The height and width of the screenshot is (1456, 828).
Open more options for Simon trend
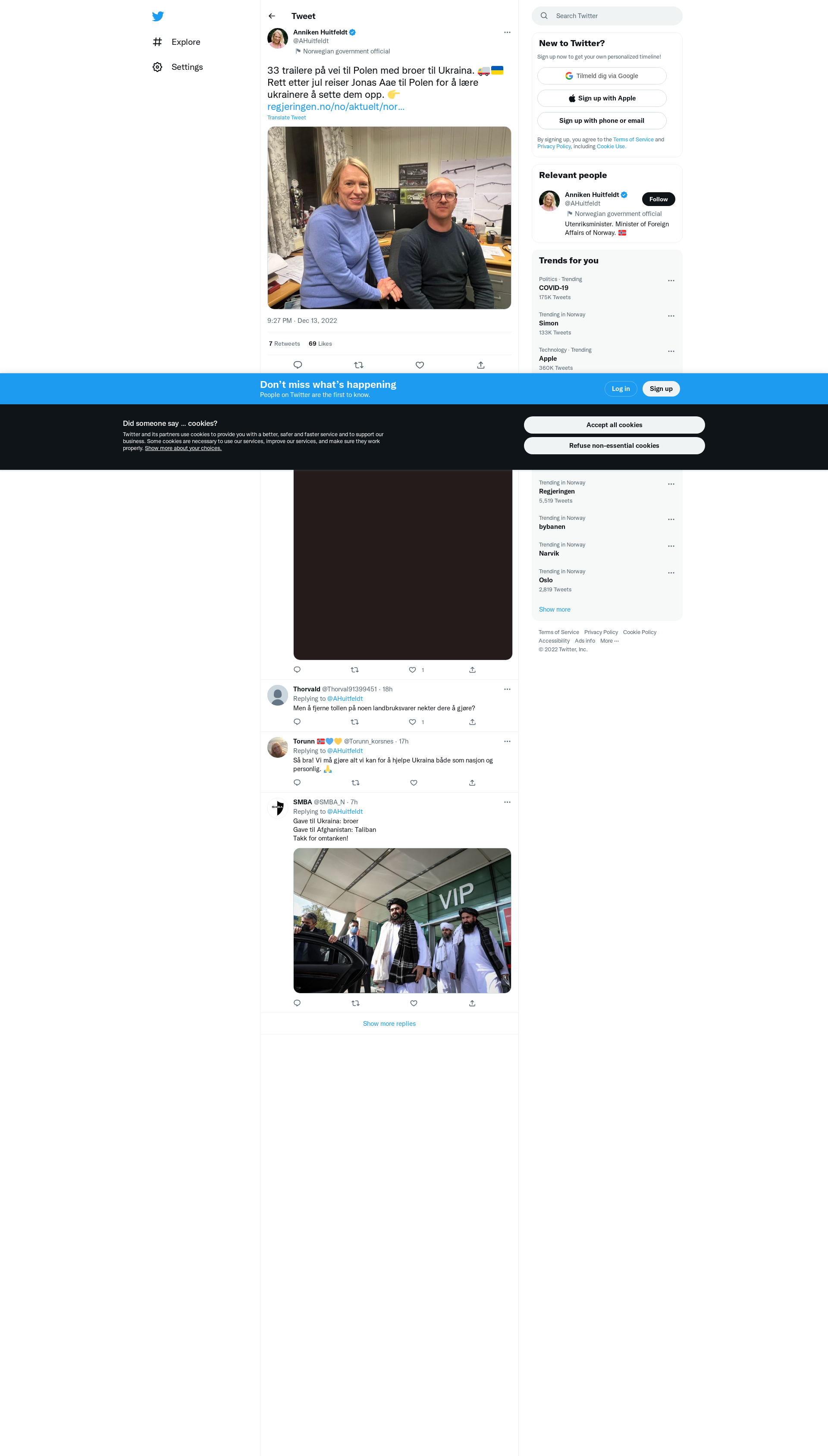pos(671,316)
